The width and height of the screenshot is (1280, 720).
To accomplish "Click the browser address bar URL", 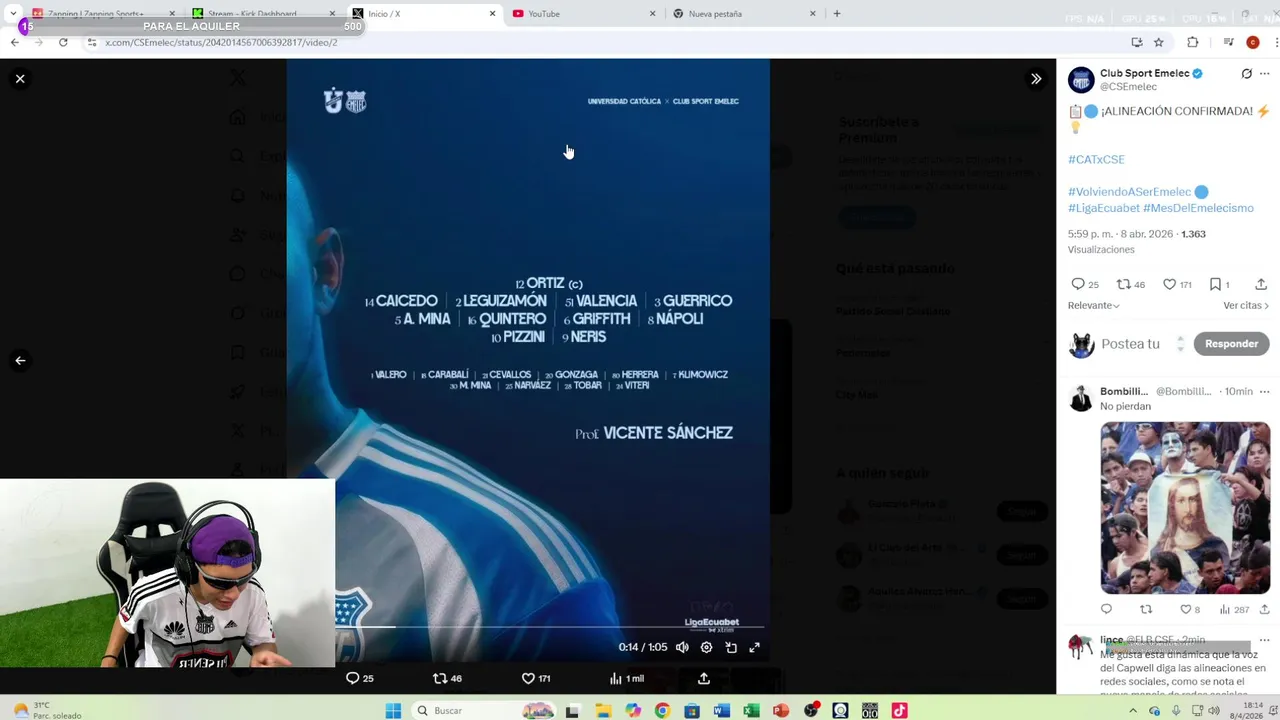I will (221, 42).
